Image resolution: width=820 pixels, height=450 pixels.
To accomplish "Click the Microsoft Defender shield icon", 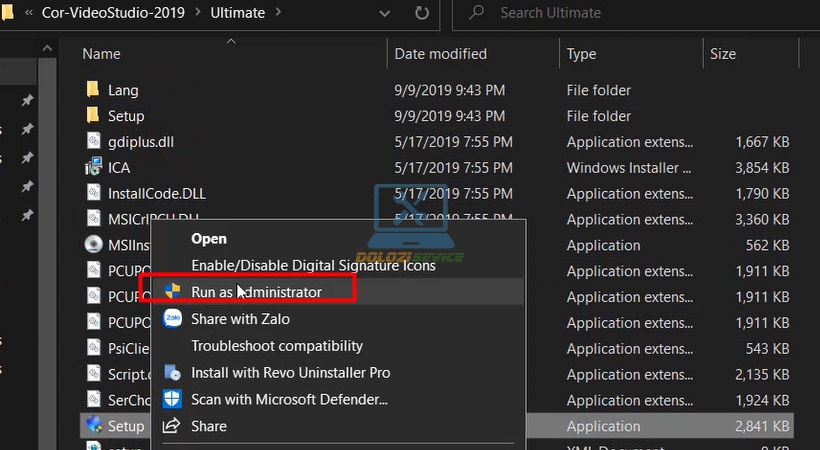I will [x=172, y=399].
